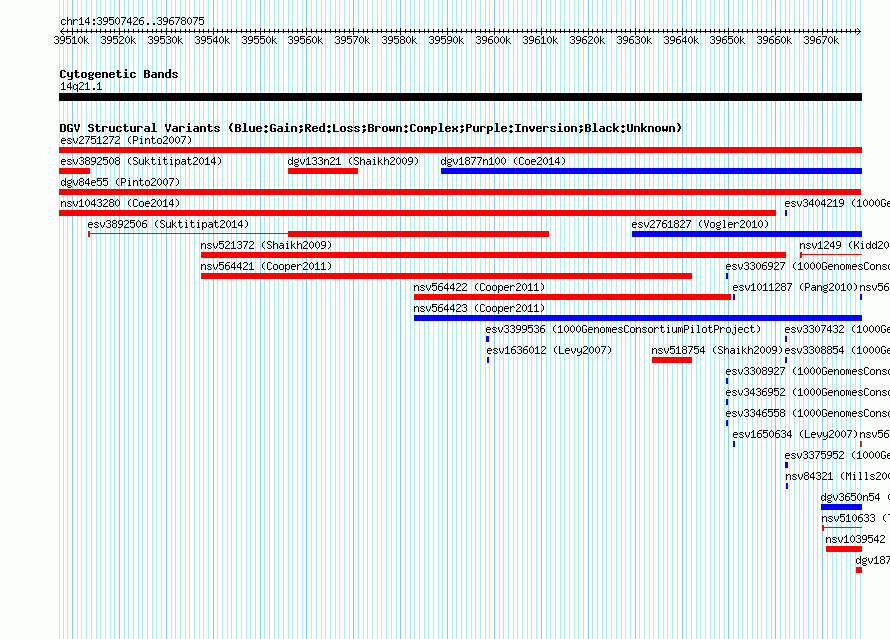The height and width of the screenshot is (639, 890).
Task: Open variant label esv3892506 (Suktitipat2014)
Action: [168, 224]
